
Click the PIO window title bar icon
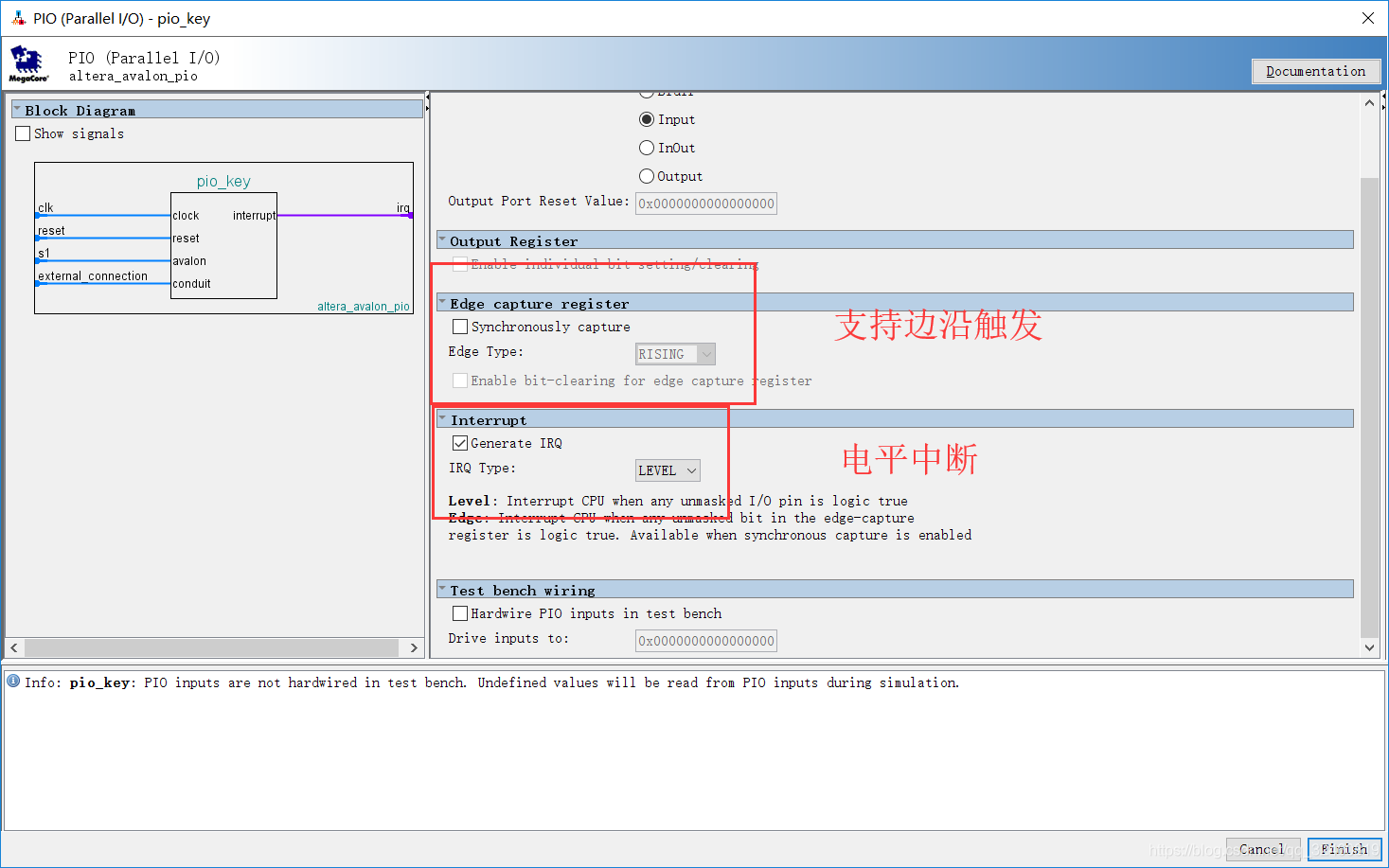click(x=18, y=18)
